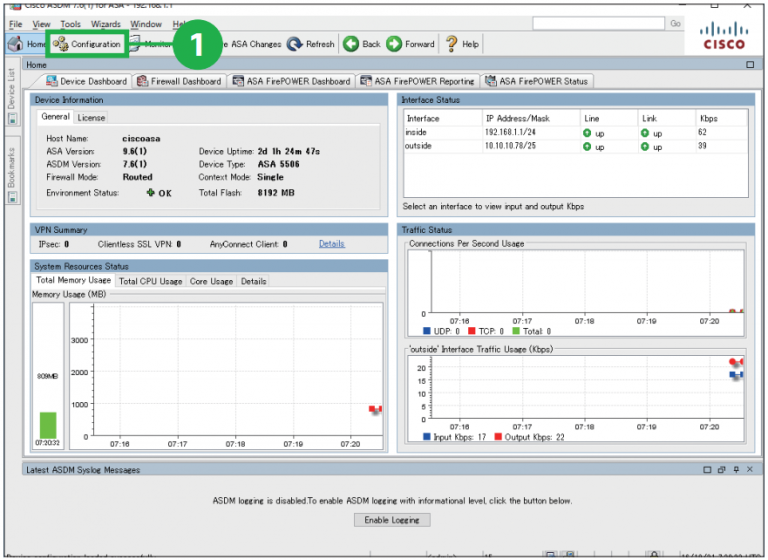Click the Line column header
Screen dimensions: 768x560
pyautogui.click(x=609, y=119)
